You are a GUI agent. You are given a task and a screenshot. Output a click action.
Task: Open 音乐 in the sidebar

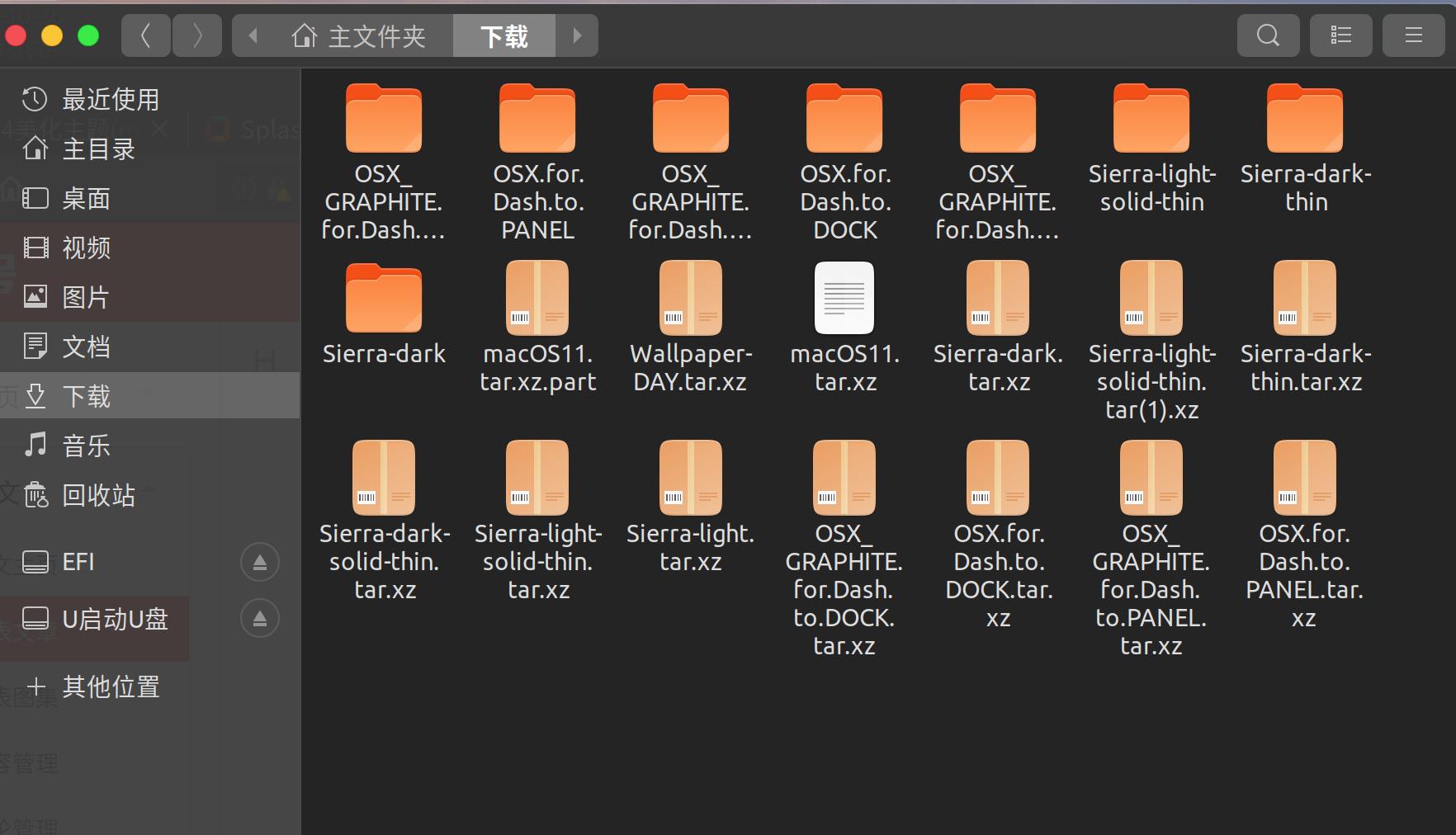149,446
